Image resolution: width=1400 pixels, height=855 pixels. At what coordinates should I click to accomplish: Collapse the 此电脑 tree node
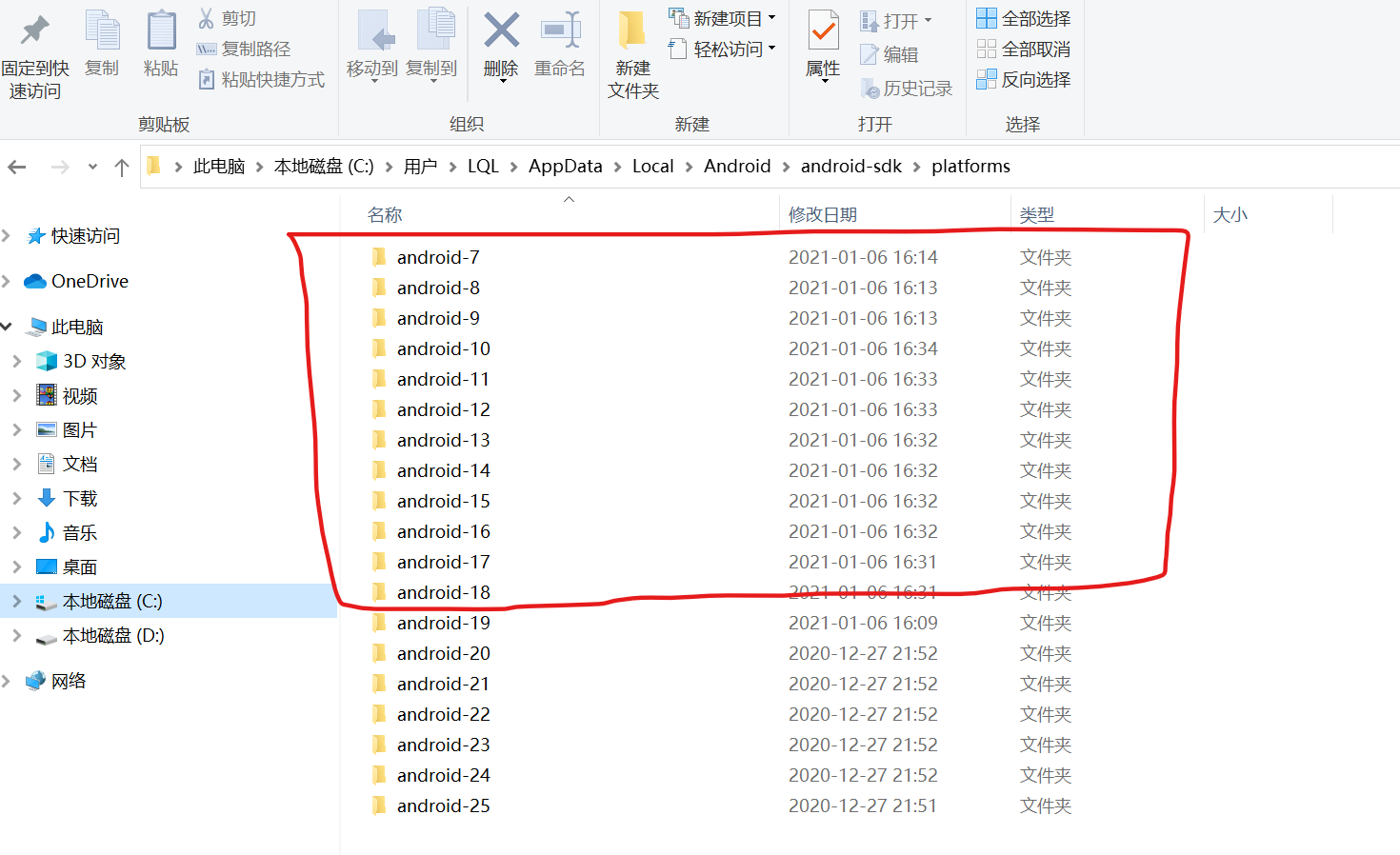pos(7,327)
